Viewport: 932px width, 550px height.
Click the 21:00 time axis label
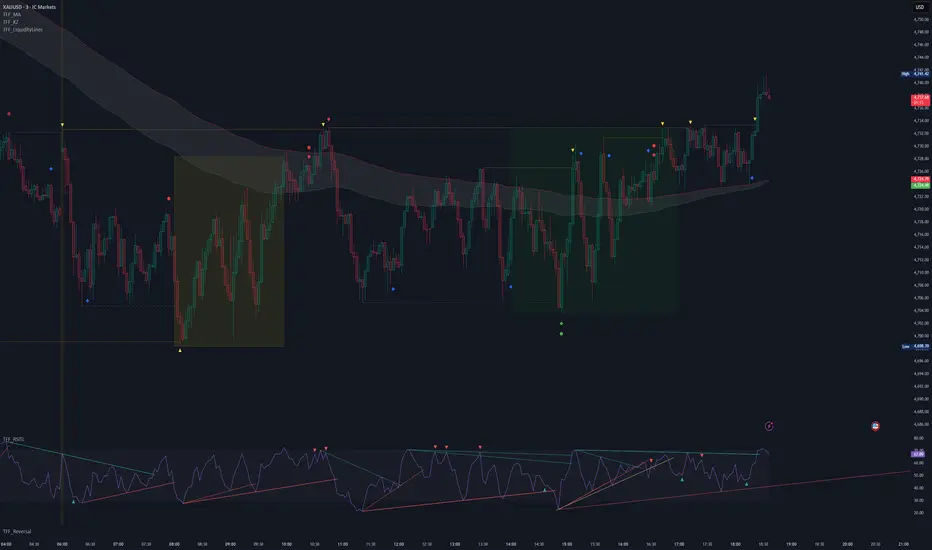point(903,544)
